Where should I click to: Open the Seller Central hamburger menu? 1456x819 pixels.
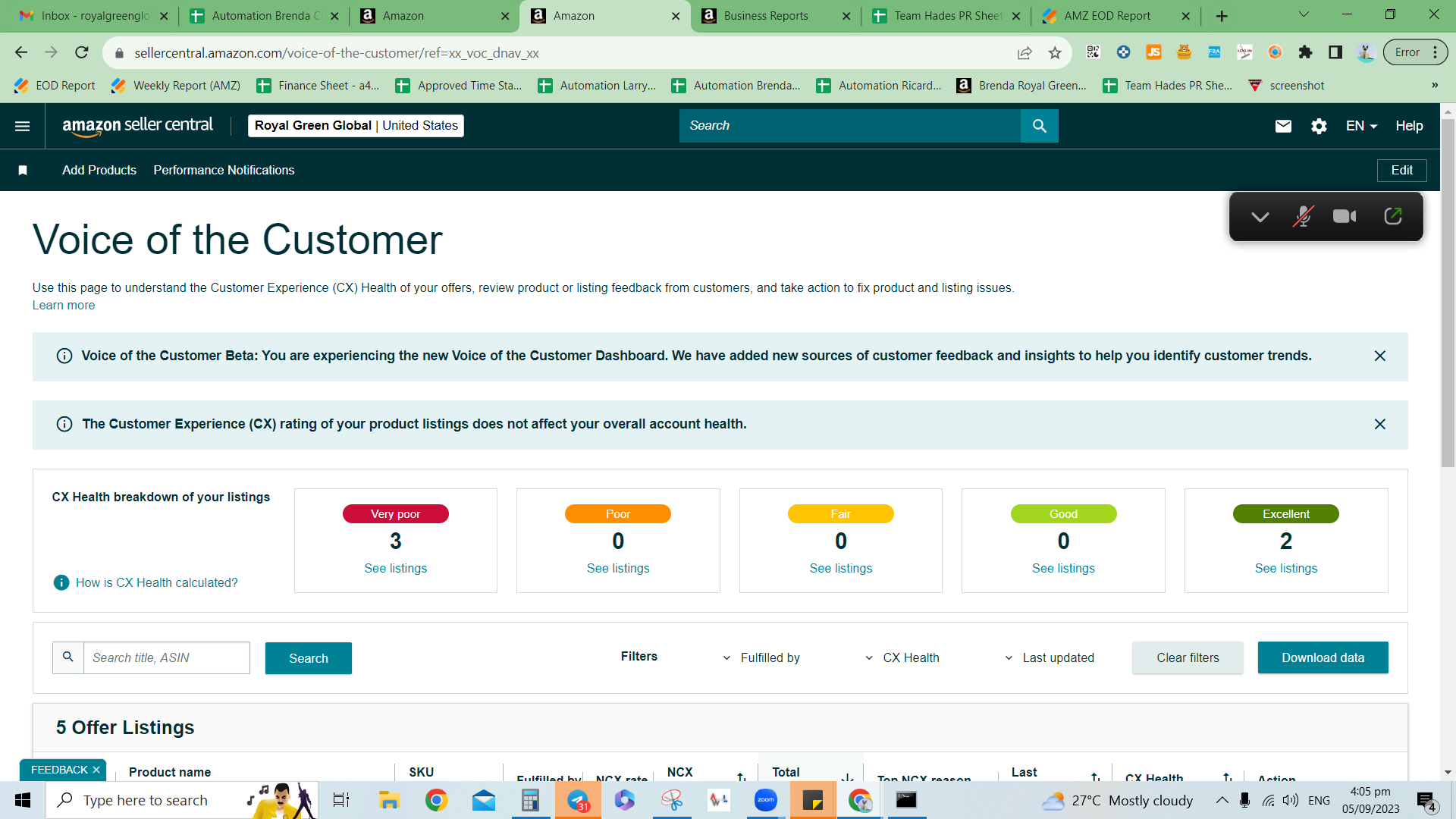(23, 126)
